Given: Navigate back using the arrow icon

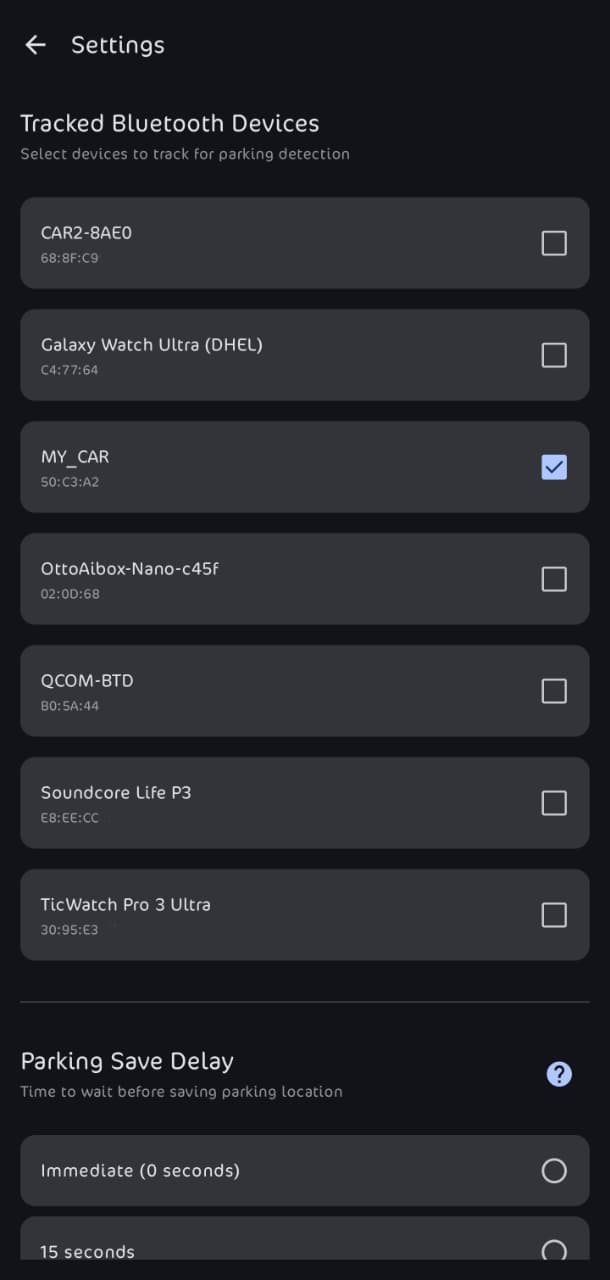Looking at the screenshot, I should coord(35,45).
